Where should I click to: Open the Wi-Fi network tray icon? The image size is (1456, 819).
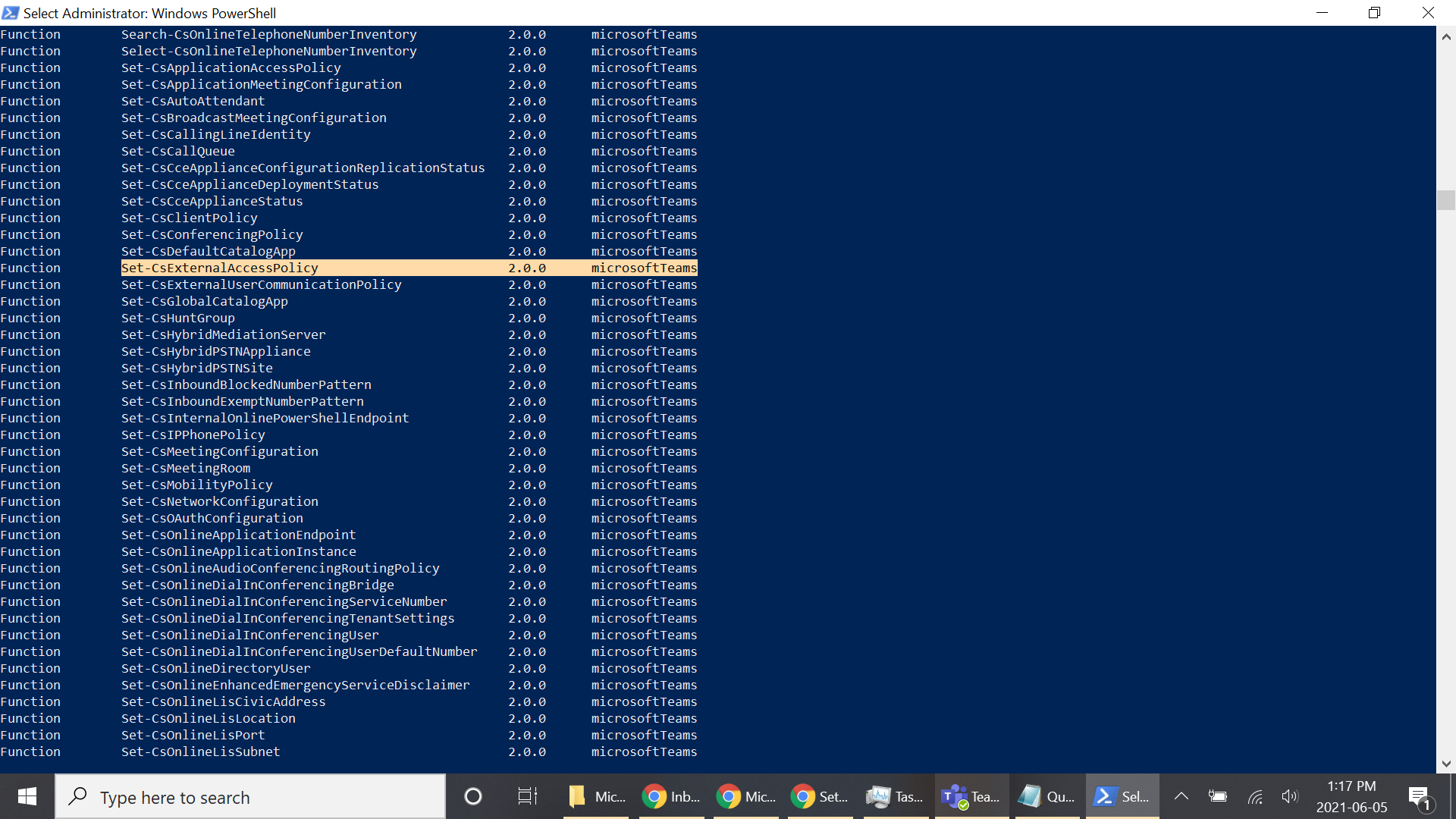1255,796
